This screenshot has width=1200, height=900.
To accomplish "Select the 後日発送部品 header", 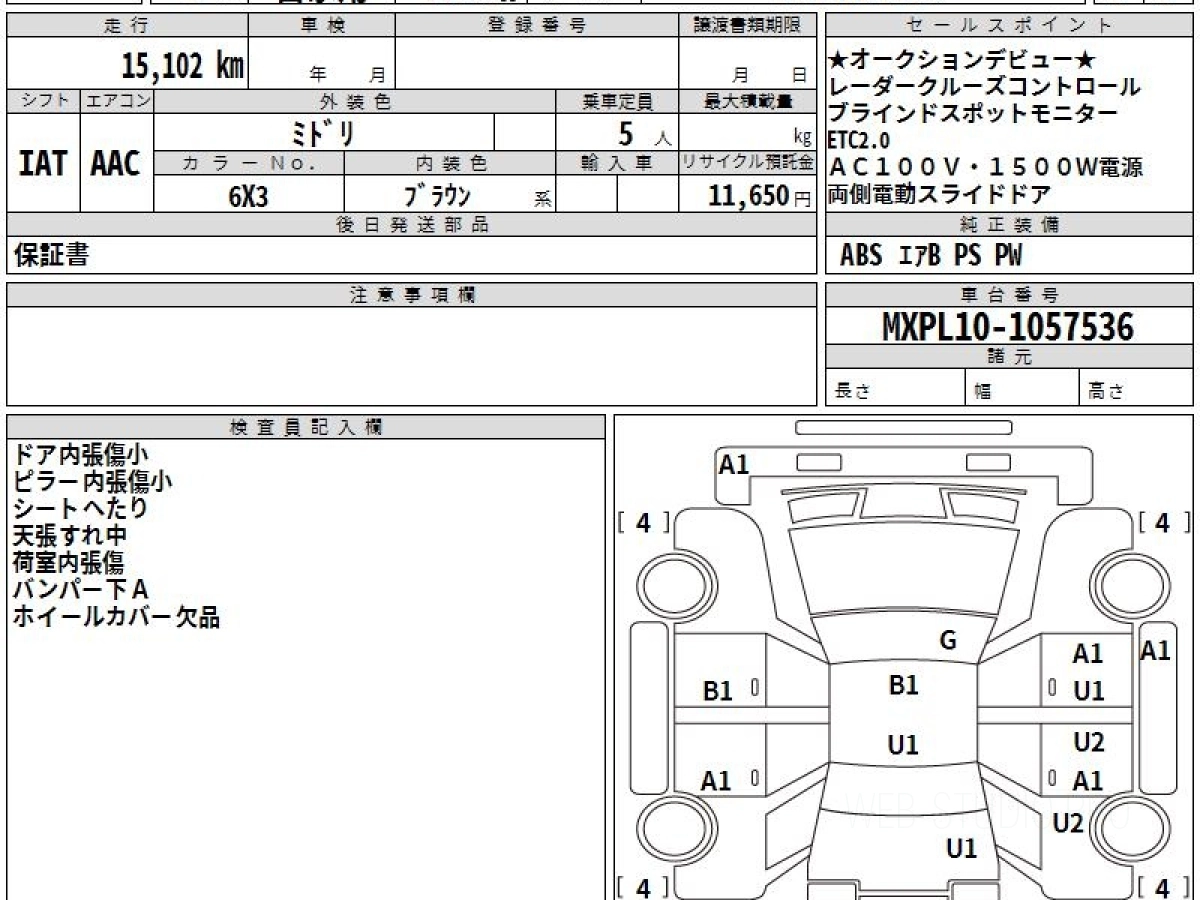I will [411, 225].
